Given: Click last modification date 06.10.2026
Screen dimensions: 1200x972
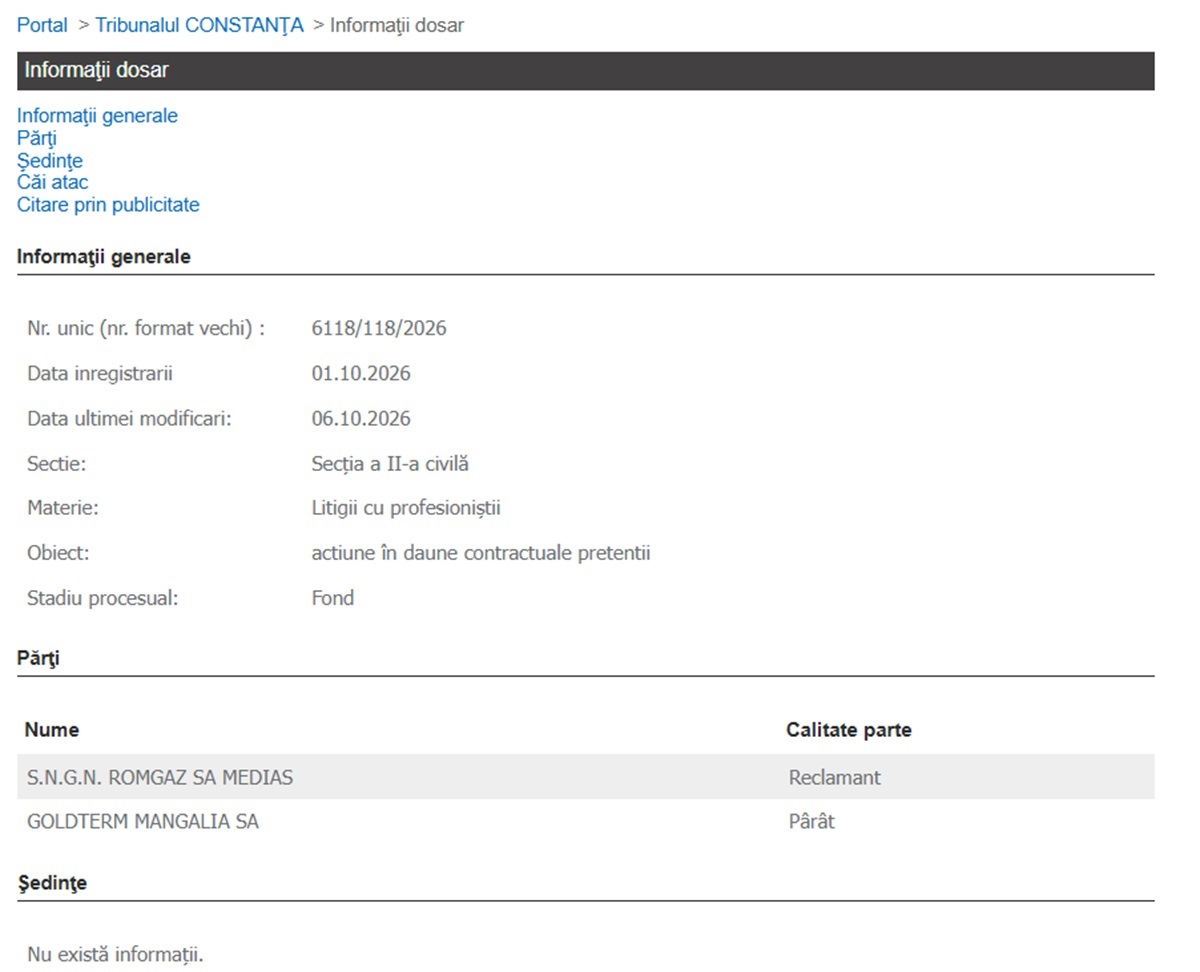Looking at the screenshot, I should [x=361, y=419].
